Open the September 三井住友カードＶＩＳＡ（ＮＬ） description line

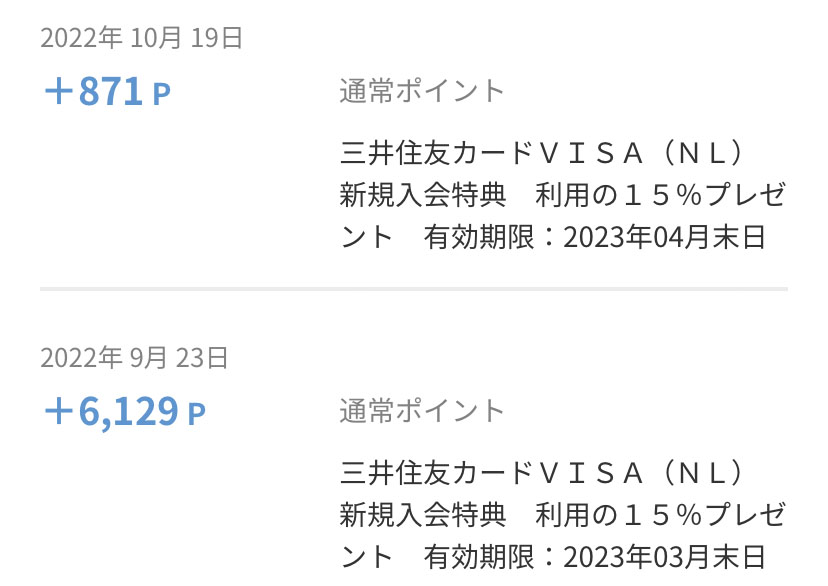coord(543,472)
